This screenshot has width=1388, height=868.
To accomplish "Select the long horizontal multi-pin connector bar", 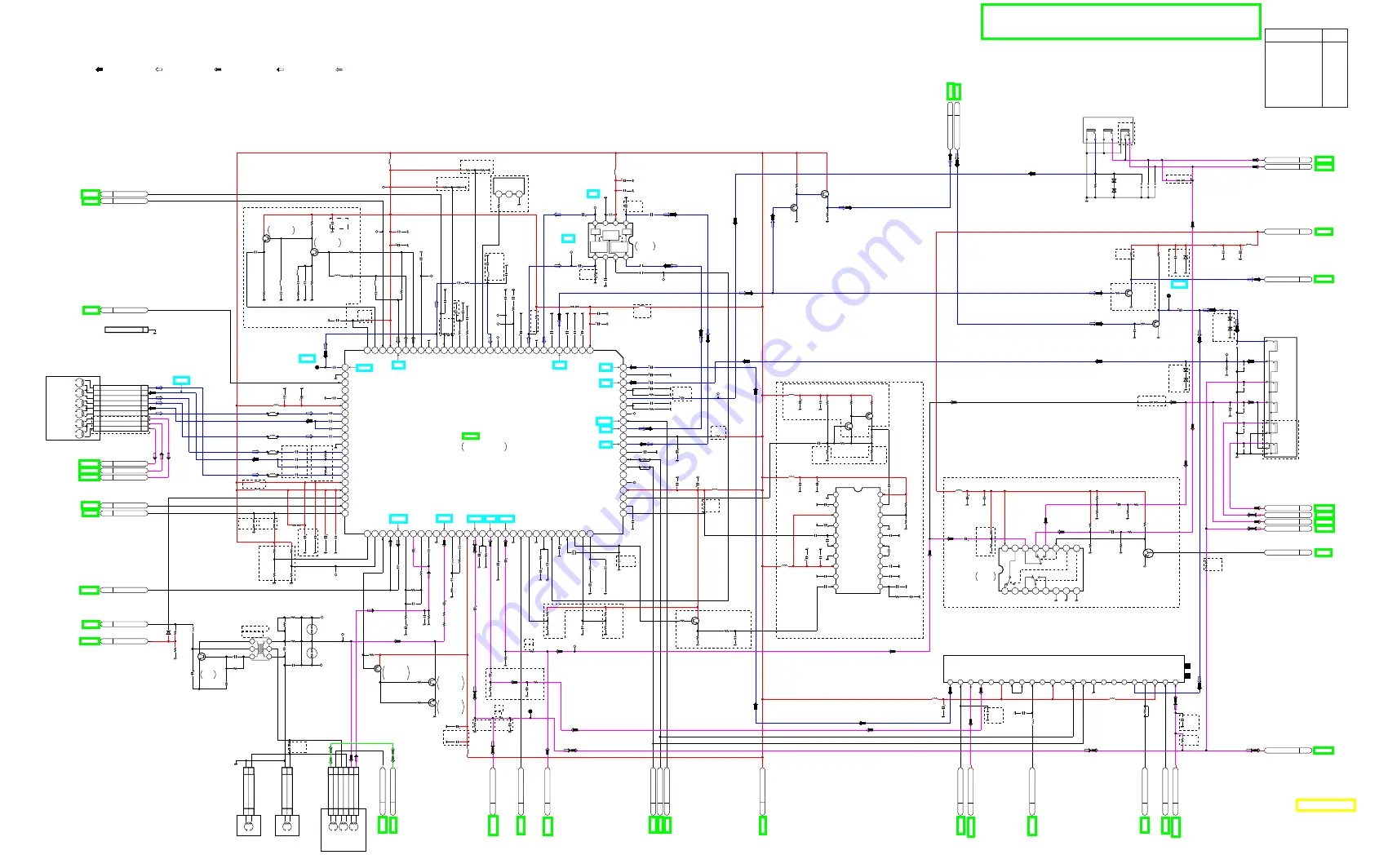I will pos(1064,668).
